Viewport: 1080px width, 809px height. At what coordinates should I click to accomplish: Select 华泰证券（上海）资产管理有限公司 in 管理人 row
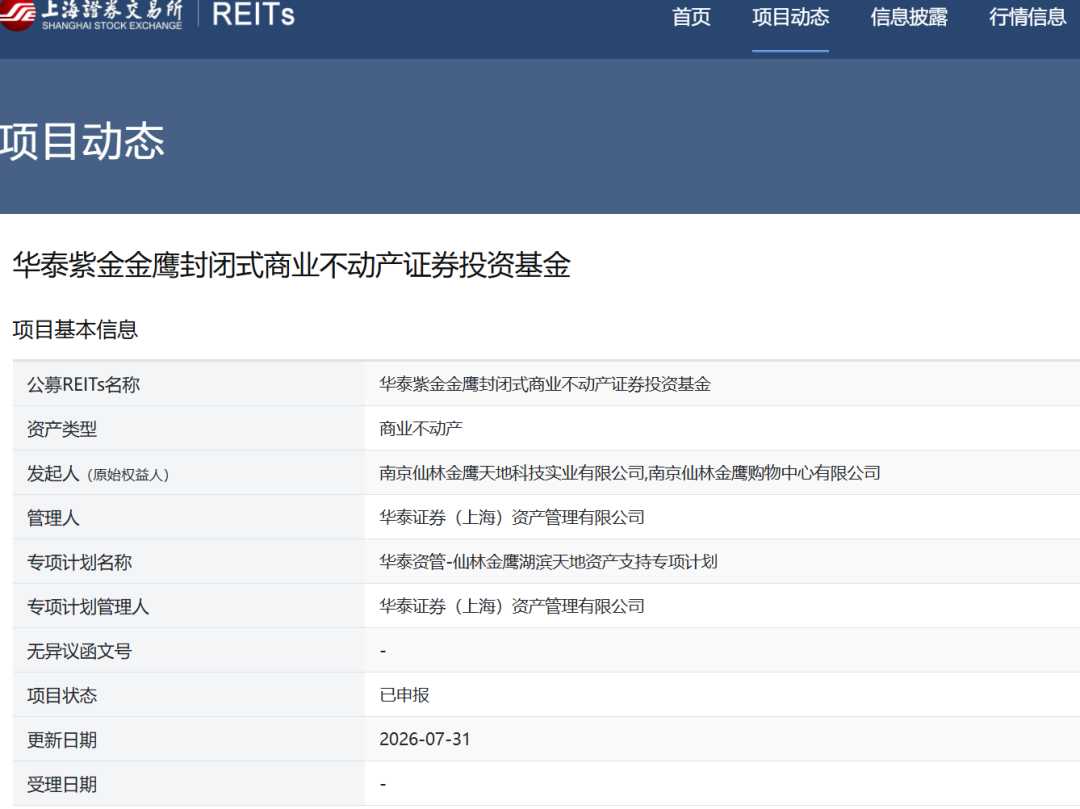pos(512,517)
